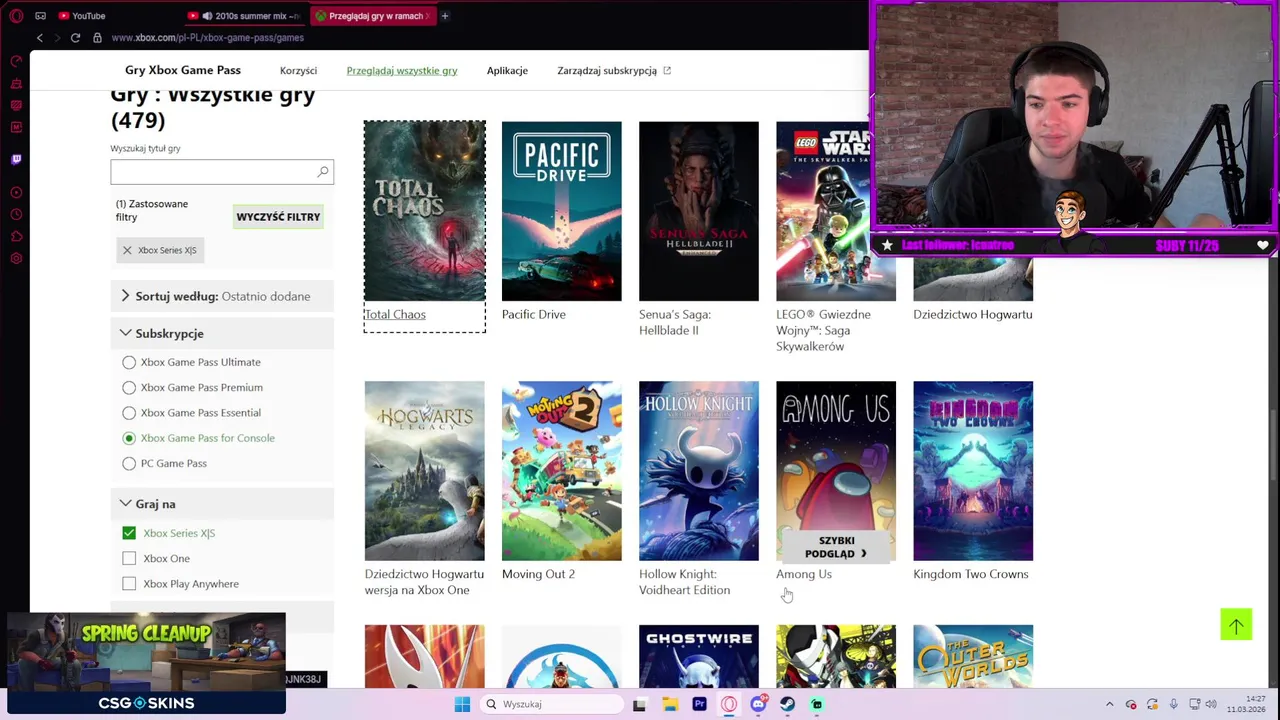Click the green scroll-to-top arrow button
1280x720 pixels.
[1236, 625]
